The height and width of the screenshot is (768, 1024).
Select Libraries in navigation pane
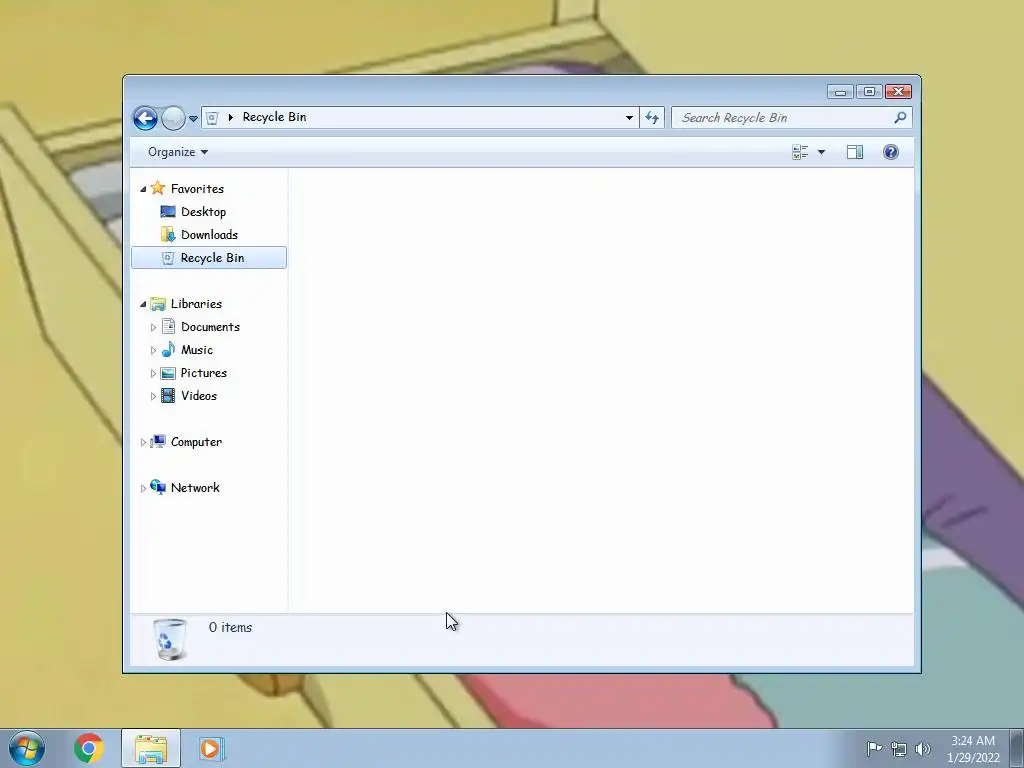pos(196,304)
